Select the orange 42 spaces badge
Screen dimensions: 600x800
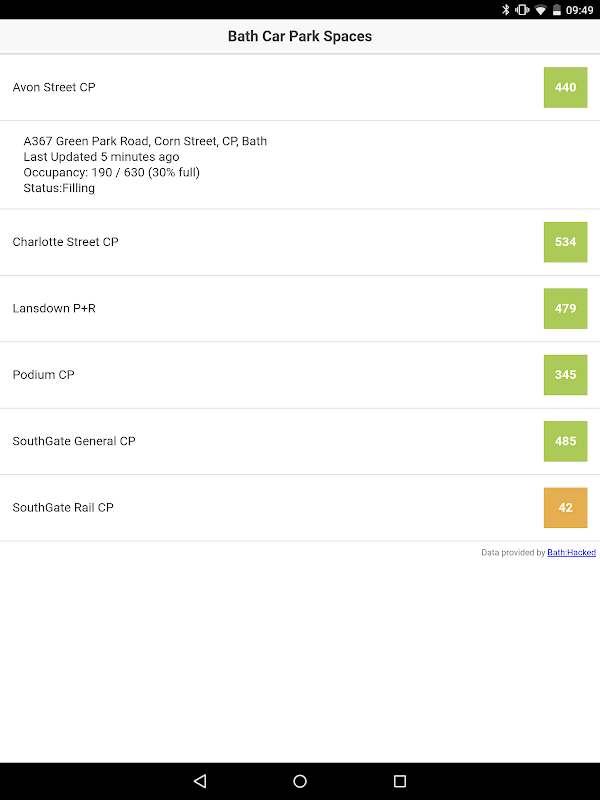click(x=565, y=508)
